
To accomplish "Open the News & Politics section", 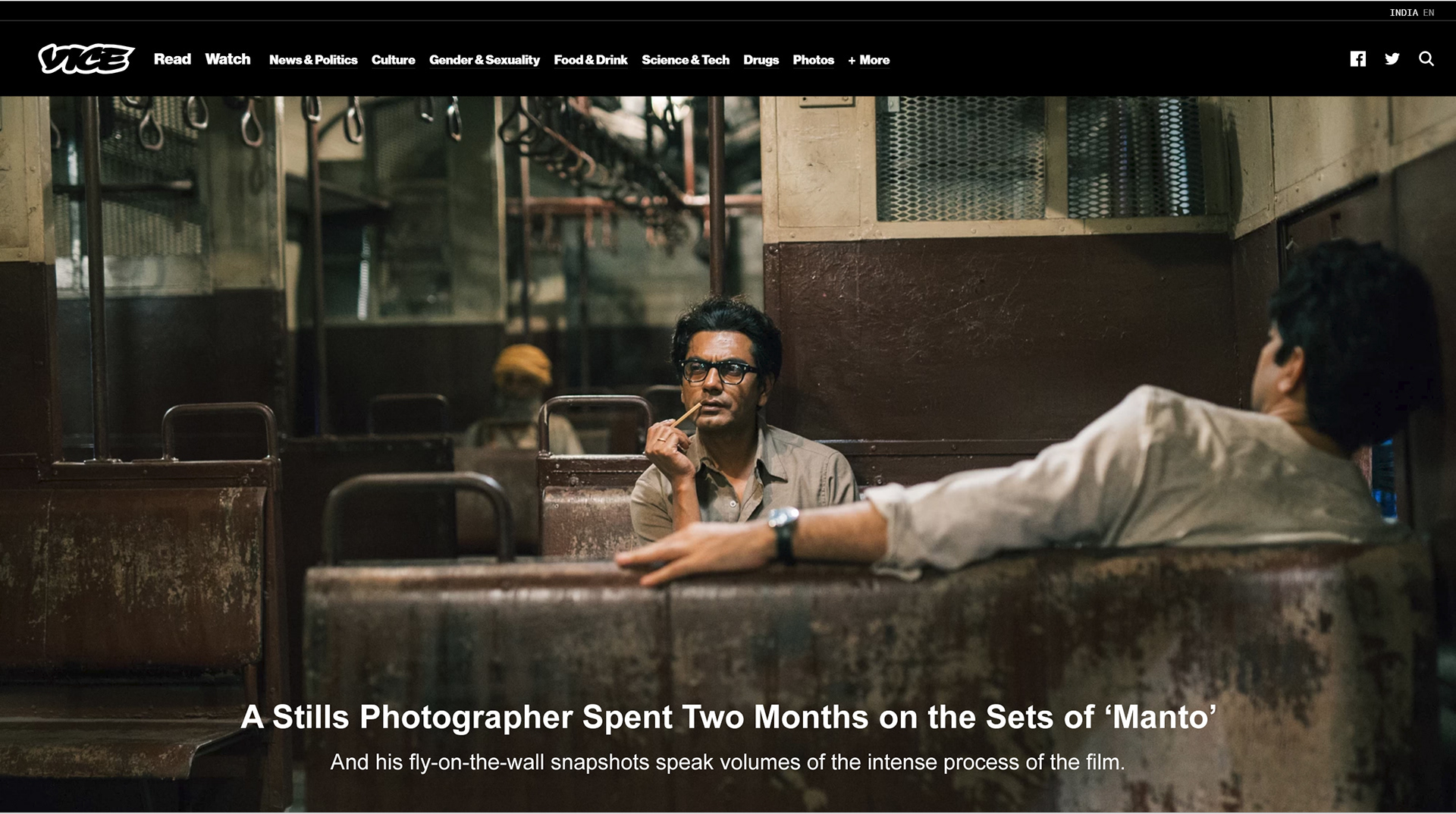I will [x=313, y=60].
